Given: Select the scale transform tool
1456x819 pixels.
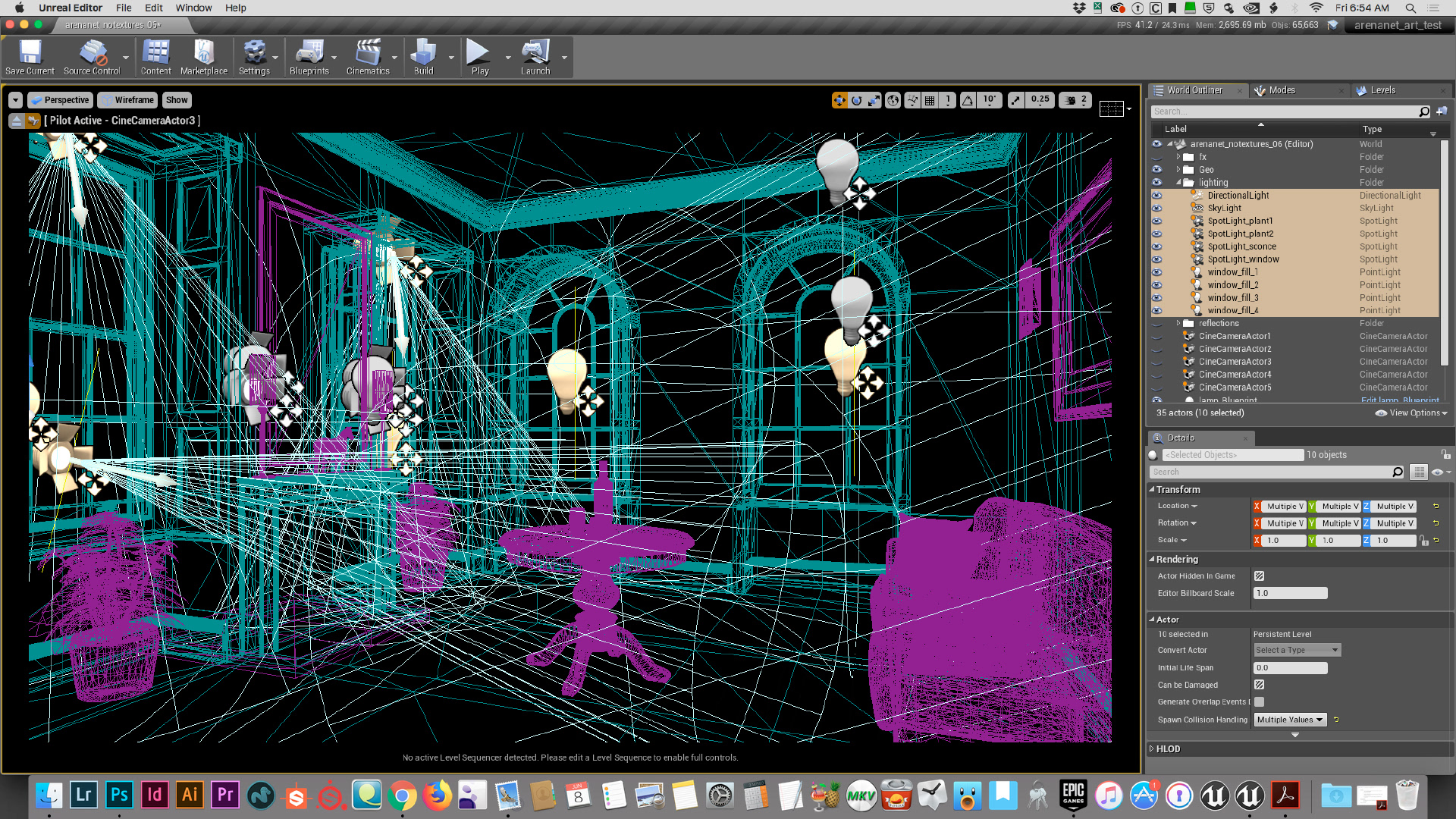Looking at the screenshot, I should (x=874, y=100).
